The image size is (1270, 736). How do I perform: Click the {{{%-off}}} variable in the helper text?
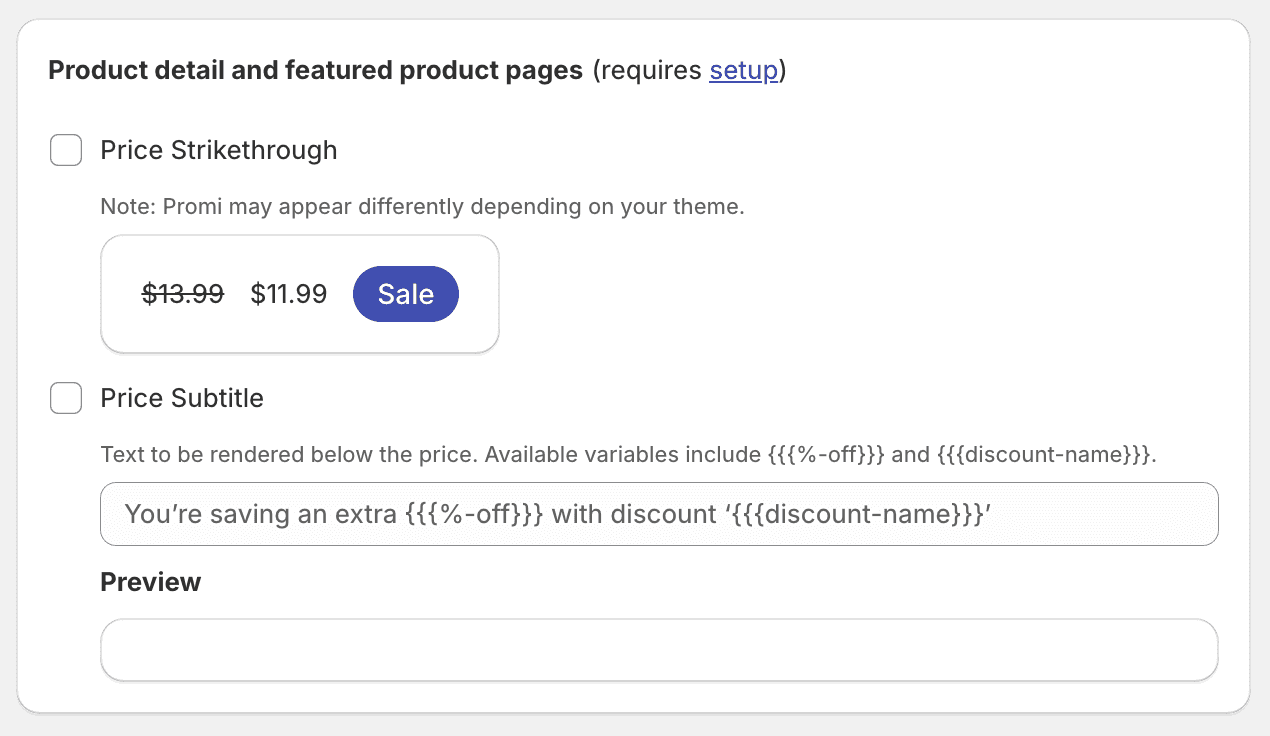(826, 455)
